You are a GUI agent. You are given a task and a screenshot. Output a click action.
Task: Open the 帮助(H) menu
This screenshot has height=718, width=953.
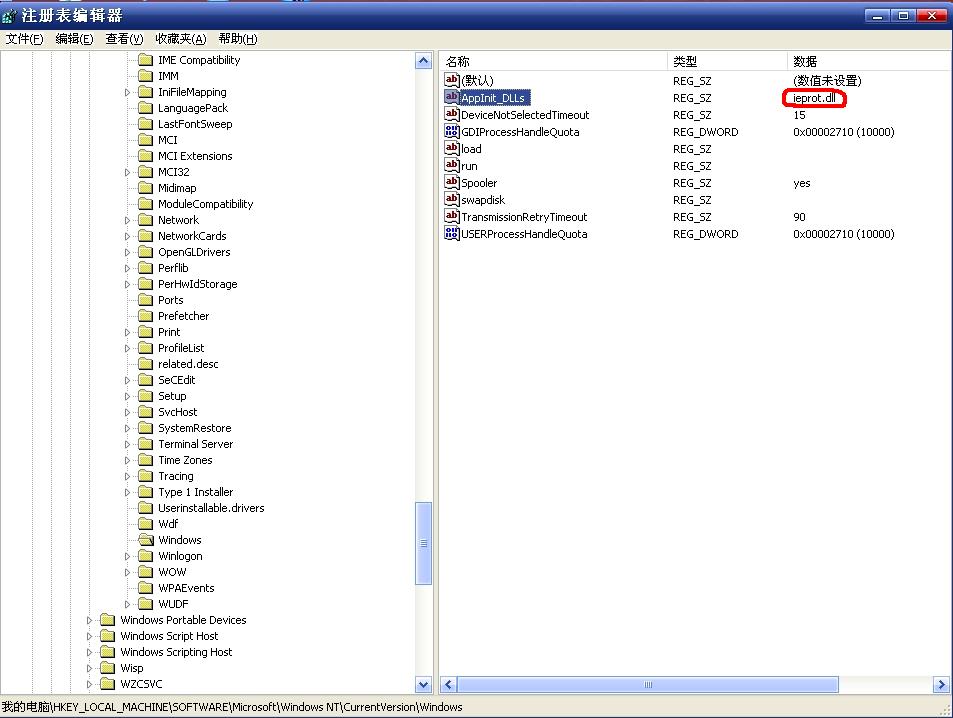coord(238,39)
